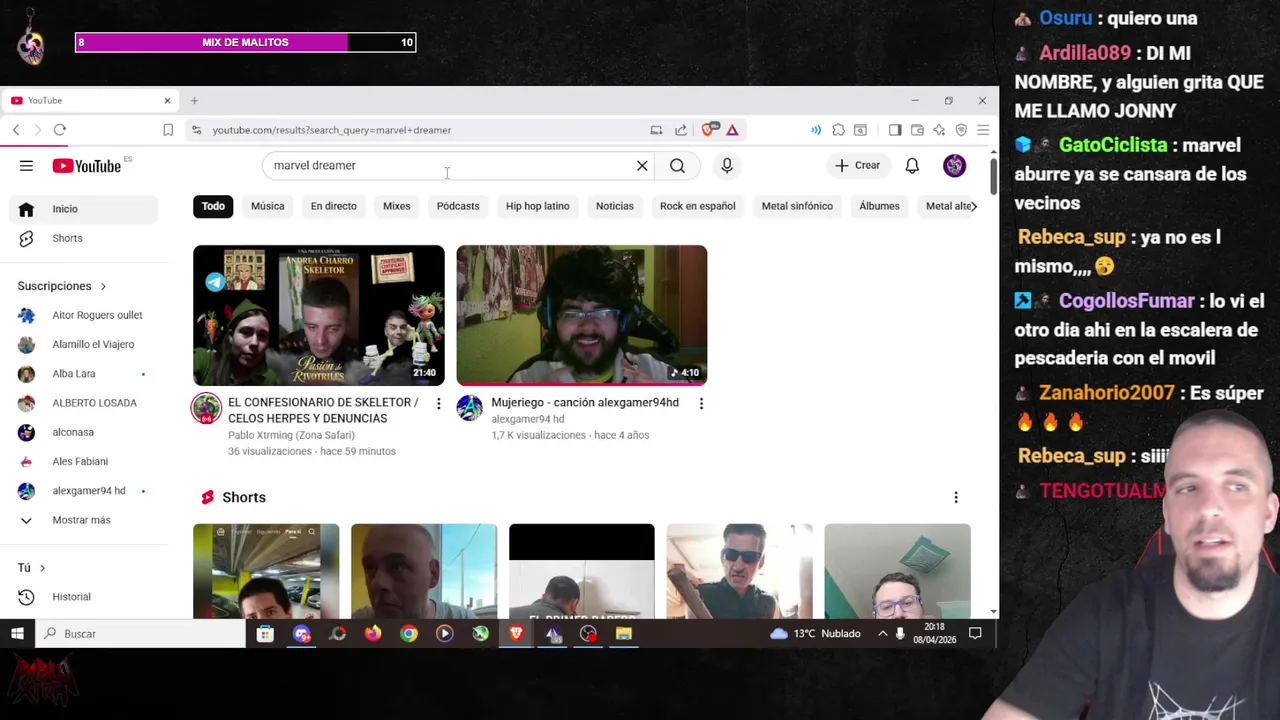Open a new browser tab
The image size is (1280, 720).
click(194, 101)
